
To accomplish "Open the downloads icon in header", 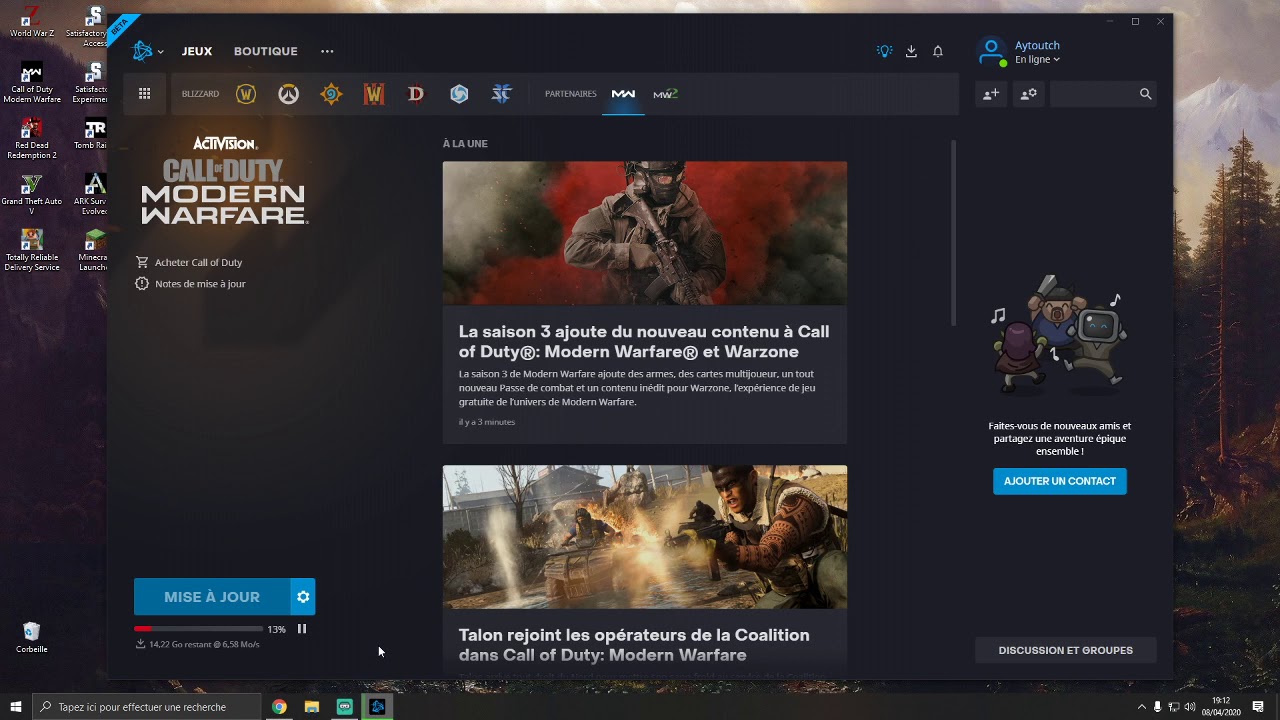I will click(x=911, y=51).
